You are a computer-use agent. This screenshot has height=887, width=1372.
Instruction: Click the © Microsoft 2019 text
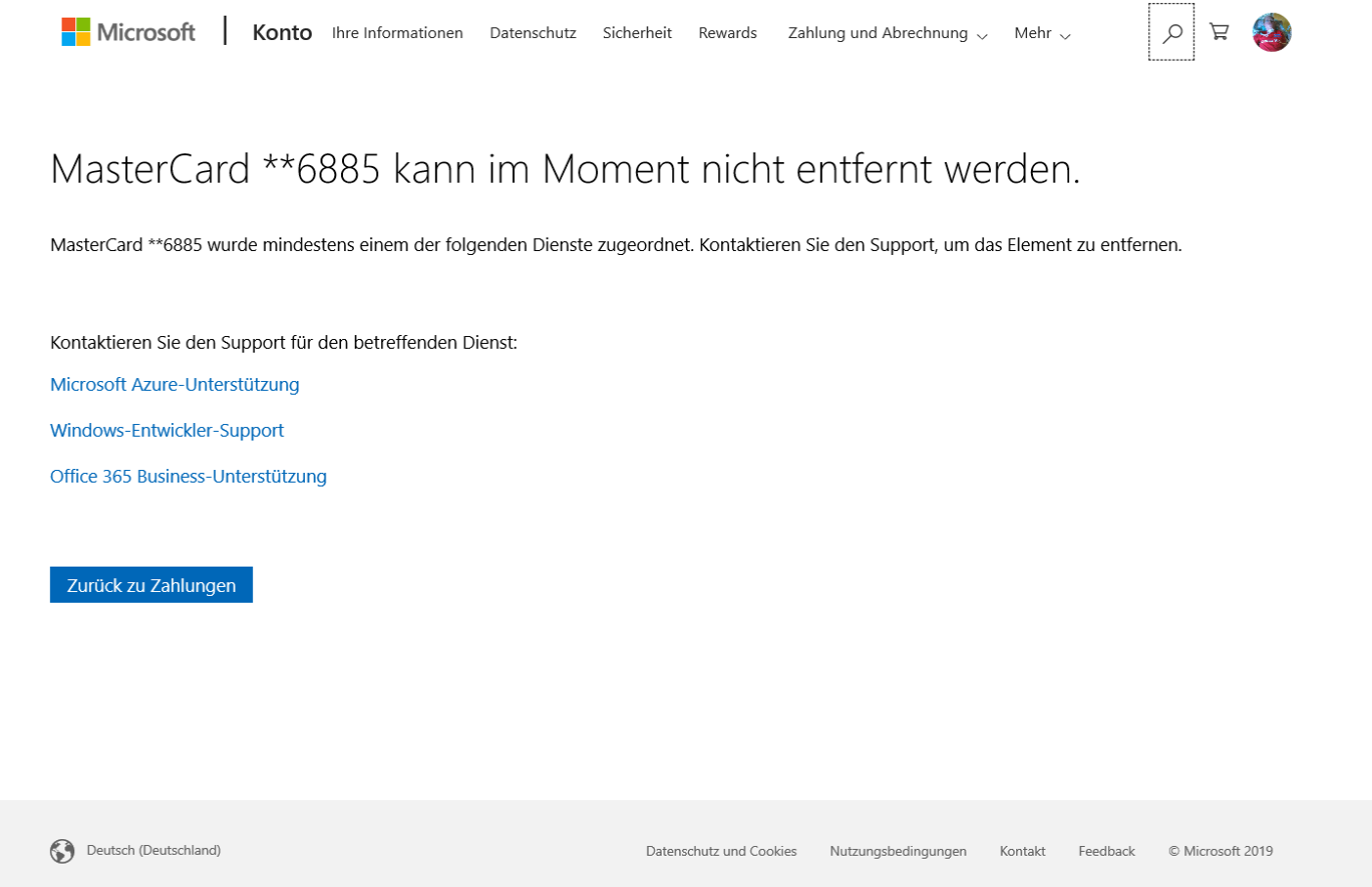[1221, 852]
